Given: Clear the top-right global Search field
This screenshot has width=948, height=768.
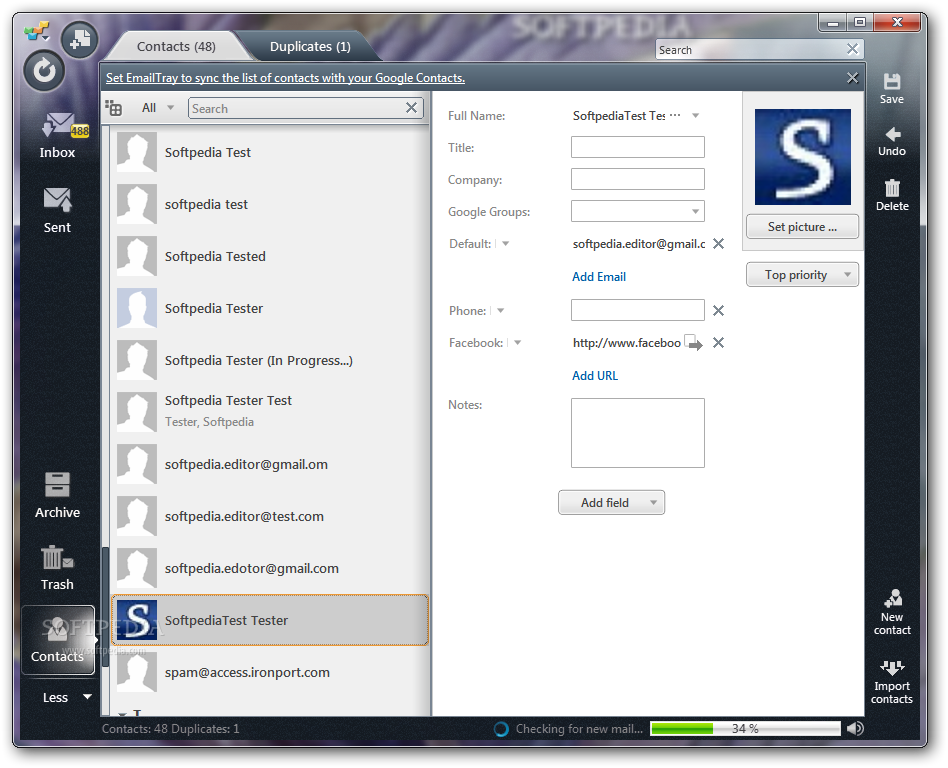Looking at the screenshot, I should click(852, 49).
